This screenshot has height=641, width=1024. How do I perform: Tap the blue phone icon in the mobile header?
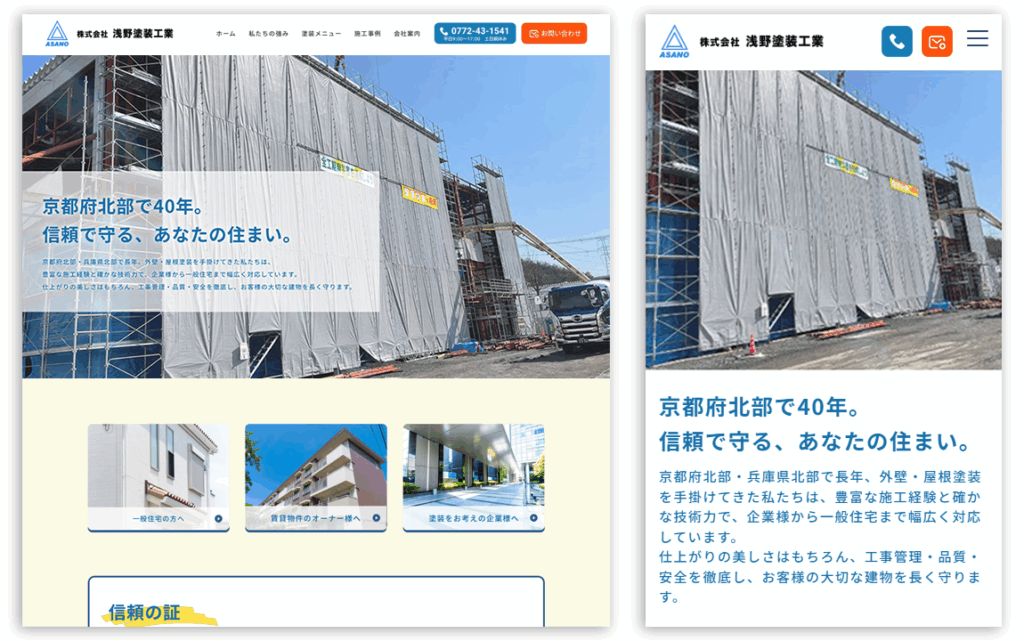[x=896, y=41]
